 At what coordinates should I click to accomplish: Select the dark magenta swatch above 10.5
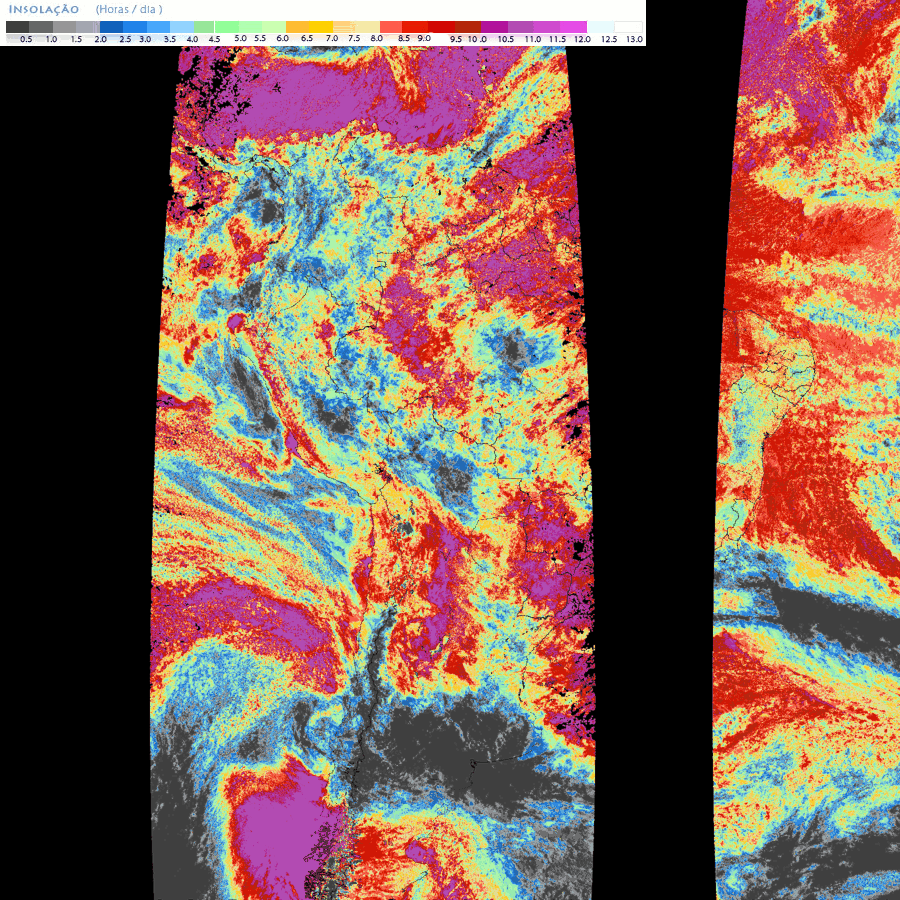tap(494, 27)
